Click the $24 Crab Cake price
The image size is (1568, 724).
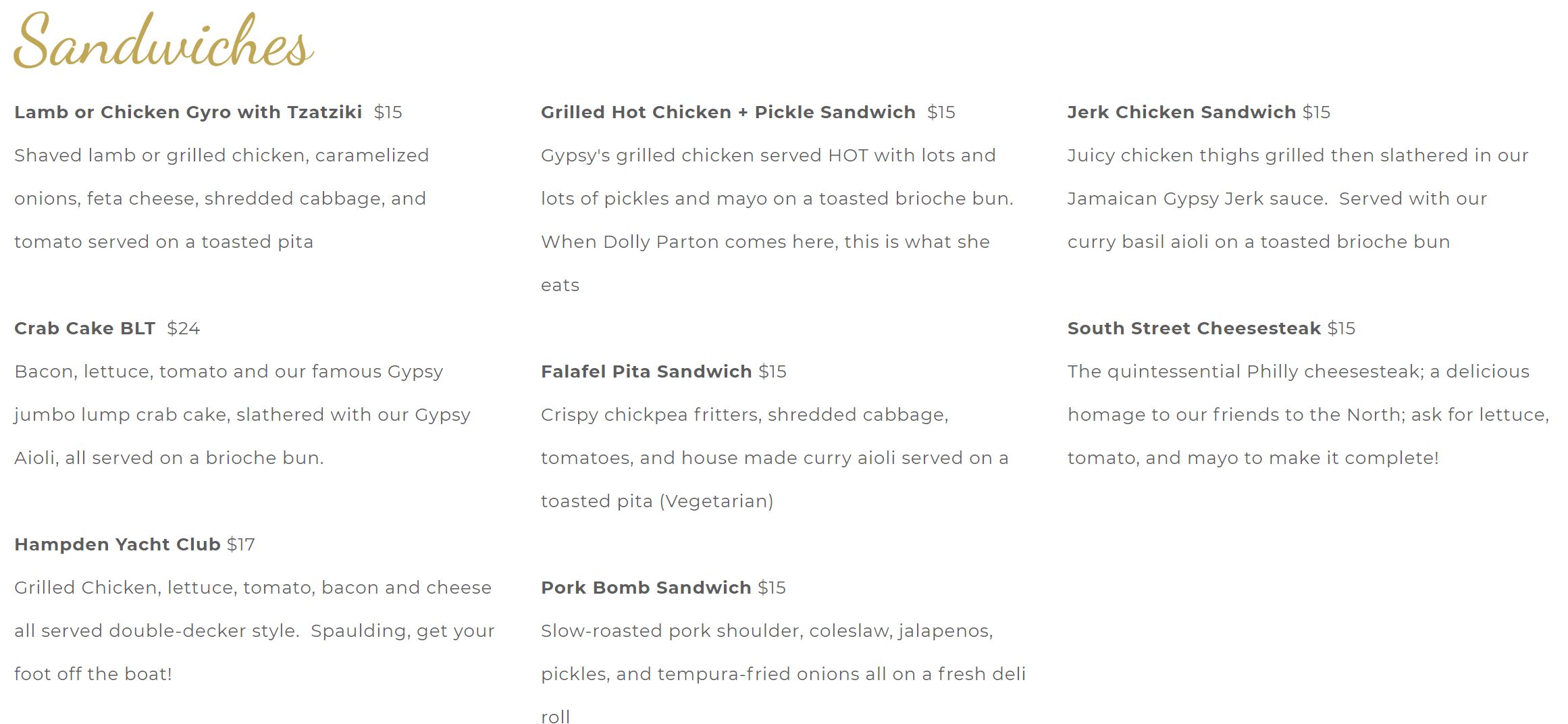pyautogui.click(x=183, y=328)
